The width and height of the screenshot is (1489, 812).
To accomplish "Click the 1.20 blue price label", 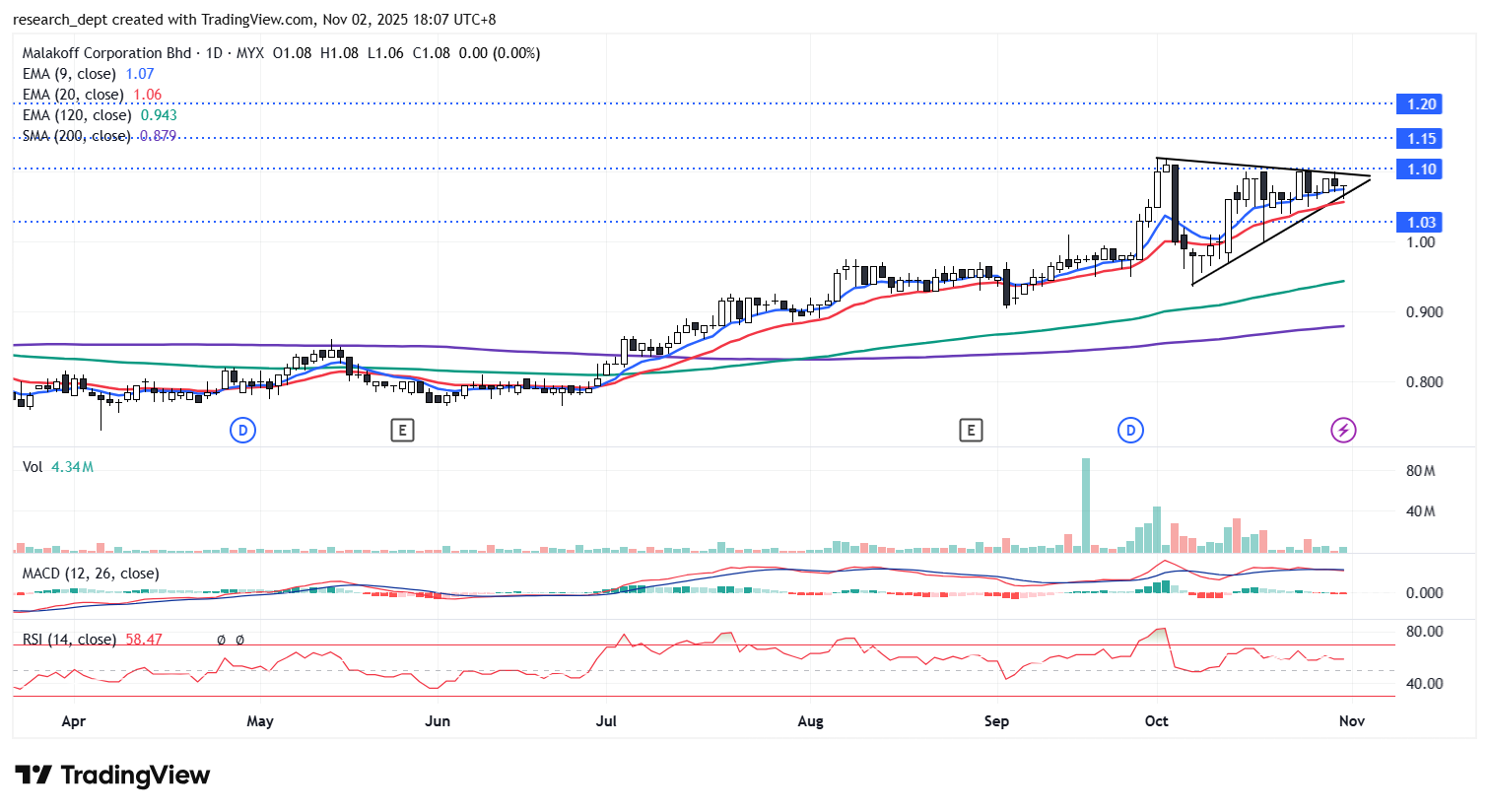I will (x=1420, y=104).
